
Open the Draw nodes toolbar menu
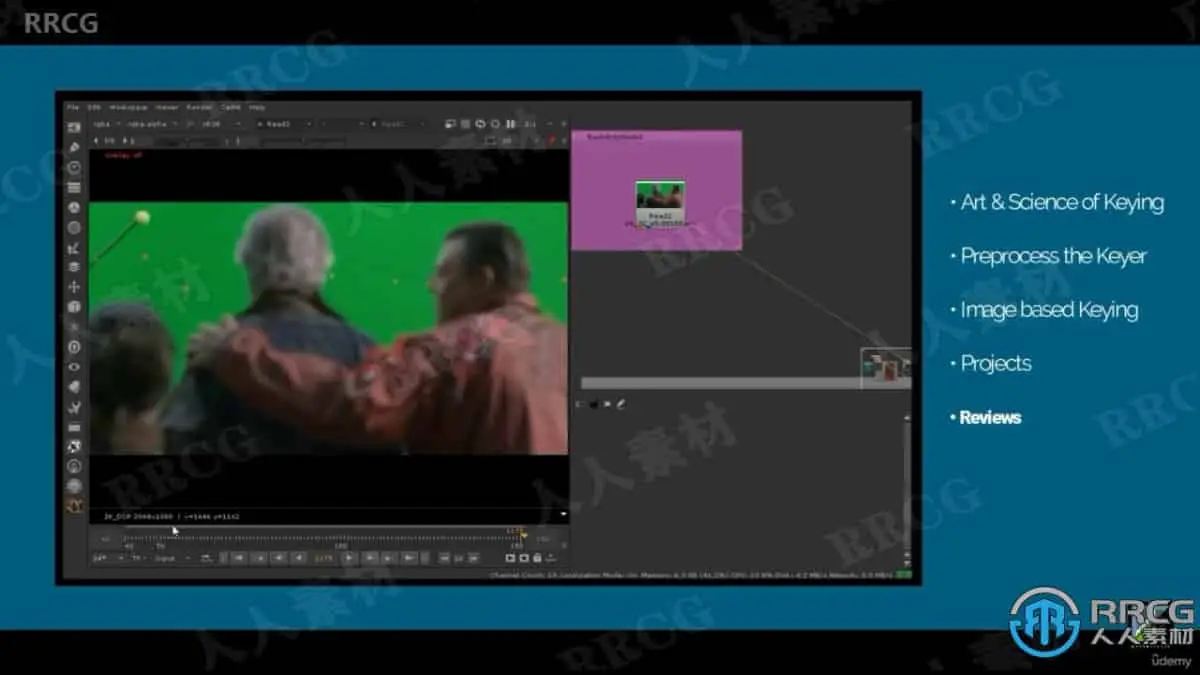[x=74, y=148]
